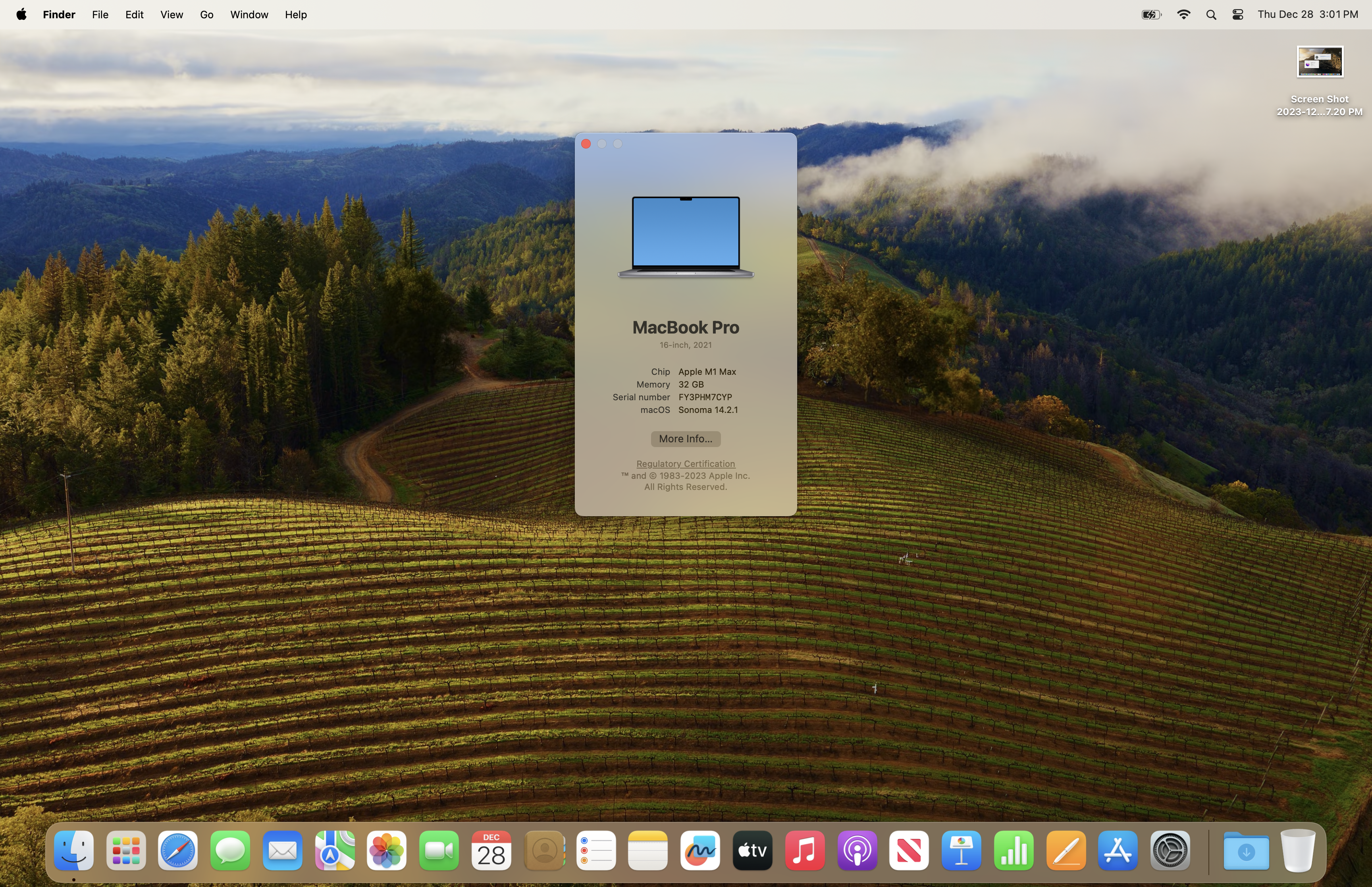The height and width of the screenshot is (887, 1372).
Task: Open System Settings from the Dock
Action: coord(1170,850)
